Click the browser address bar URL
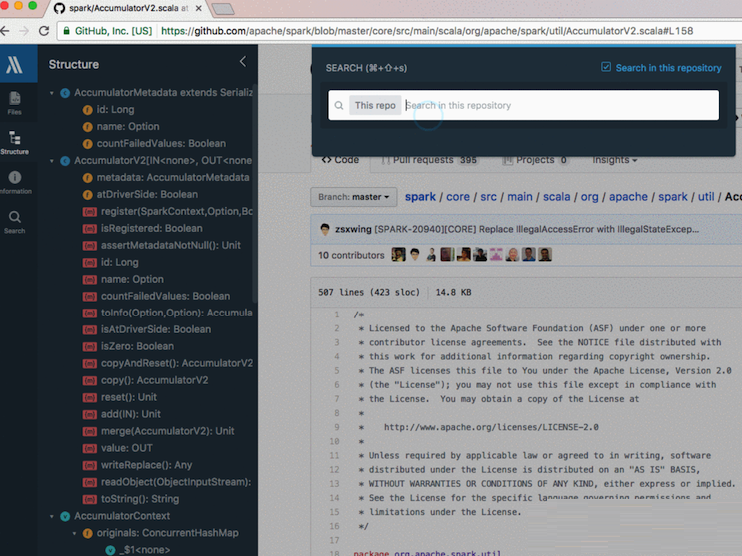The width and height of the screenshot is (742, 556). (x=427, y=31)
